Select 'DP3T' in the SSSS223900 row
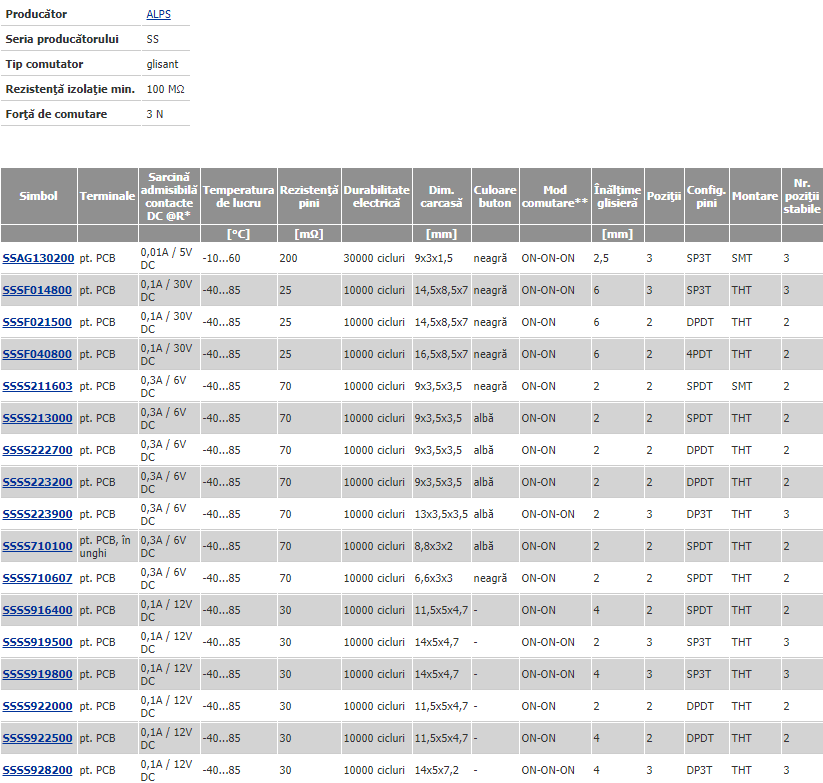 click(699, 514)
